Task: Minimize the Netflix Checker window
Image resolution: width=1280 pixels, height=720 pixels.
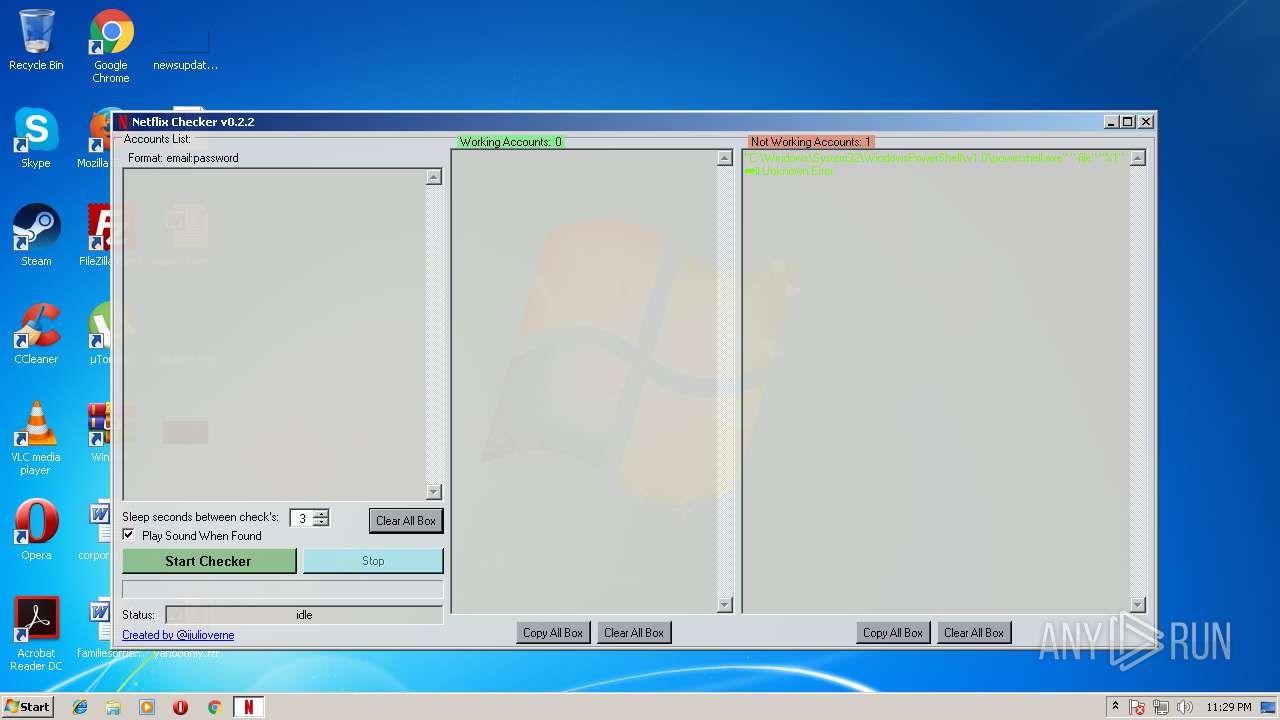Action: pyautogui.click(x=1111, y=122)
